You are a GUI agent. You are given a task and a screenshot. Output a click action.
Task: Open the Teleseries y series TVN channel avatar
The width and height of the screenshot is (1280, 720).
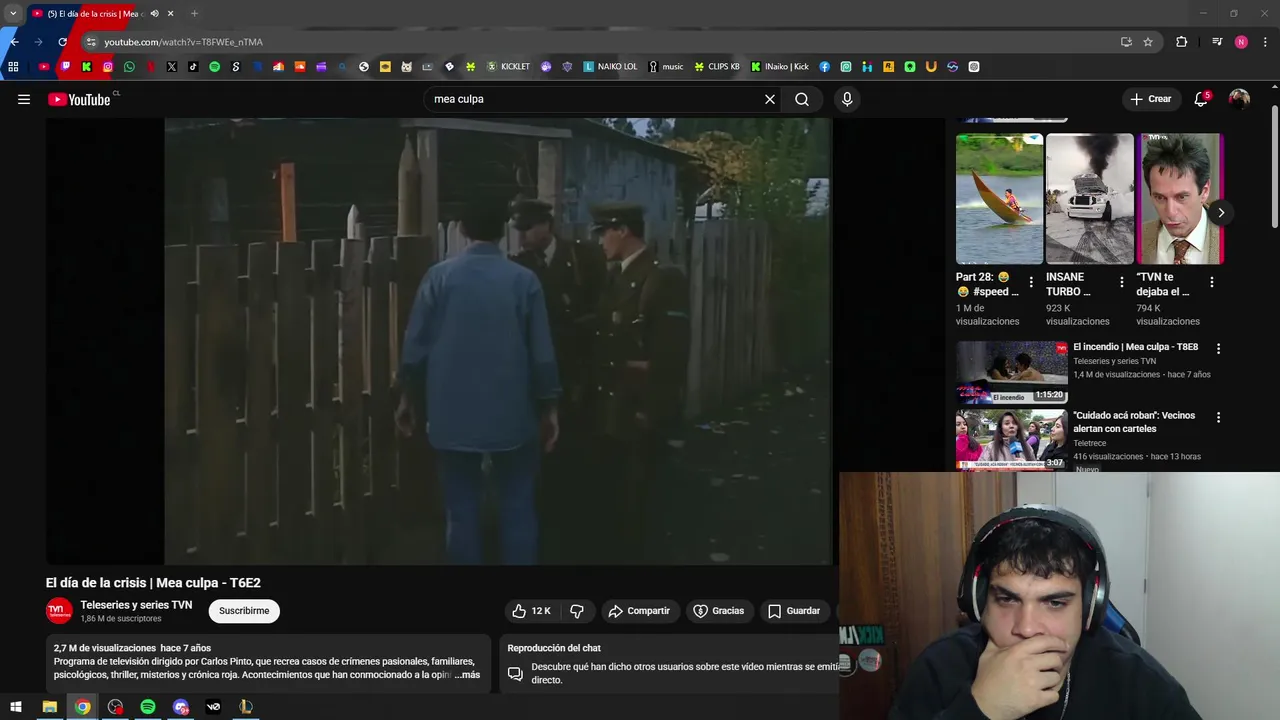[x=59, y=610]
